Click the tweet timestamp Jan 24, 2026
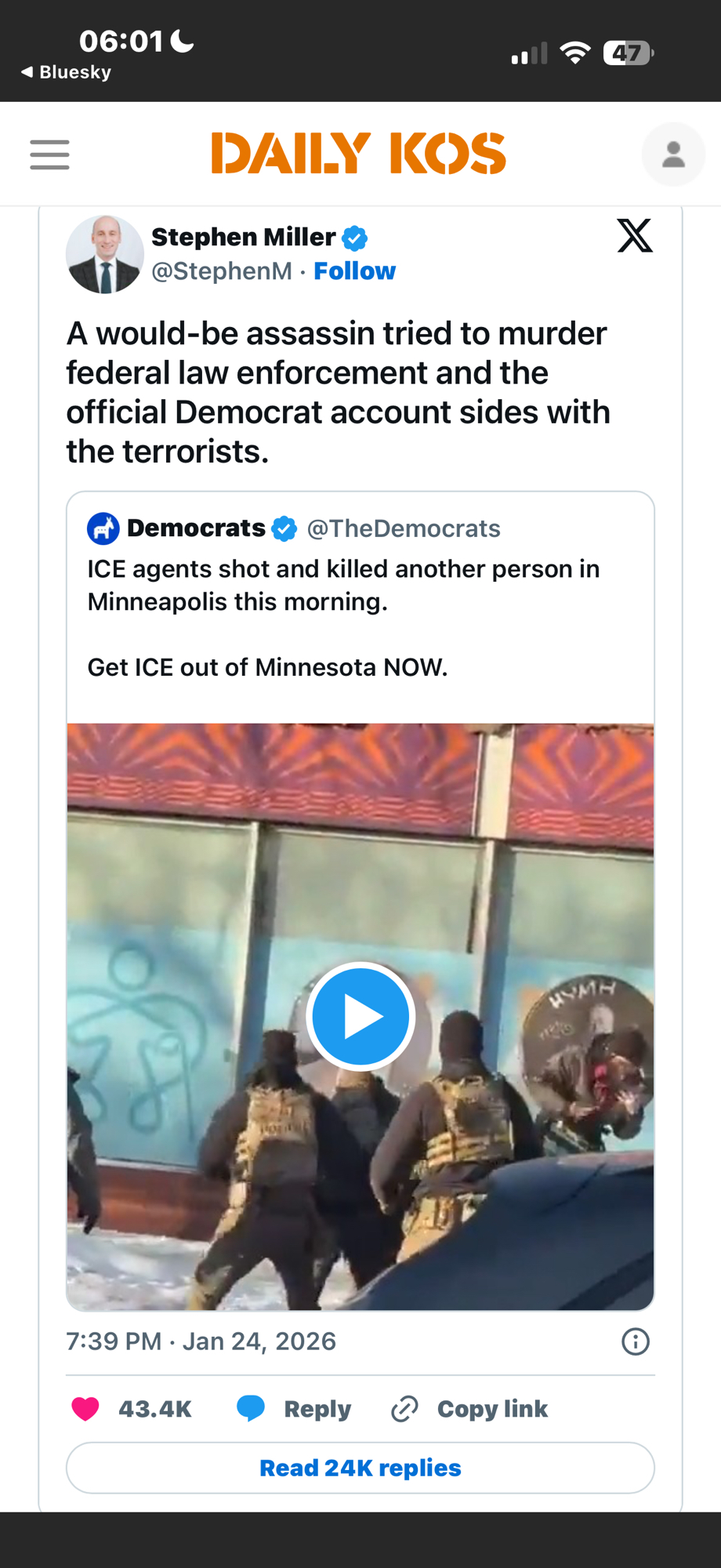Viewport: 721px width, 1568px height. 201,1341
